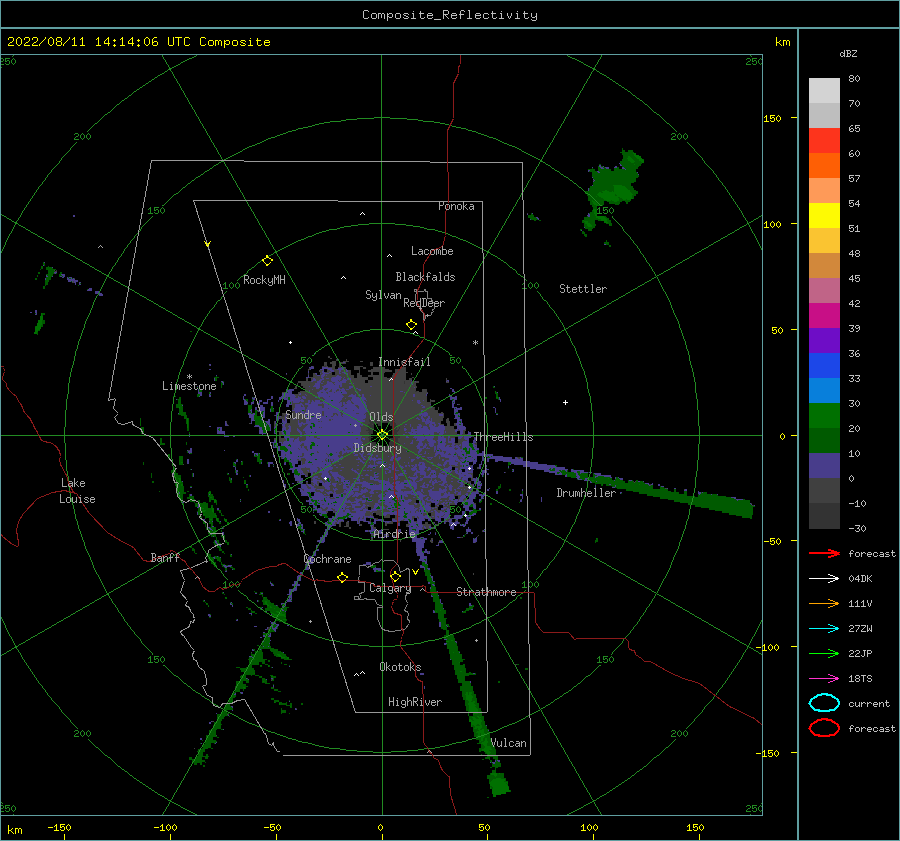Click the Stettler town label
The height and width of the screenshot is (841, 900).
coord(583,289)
